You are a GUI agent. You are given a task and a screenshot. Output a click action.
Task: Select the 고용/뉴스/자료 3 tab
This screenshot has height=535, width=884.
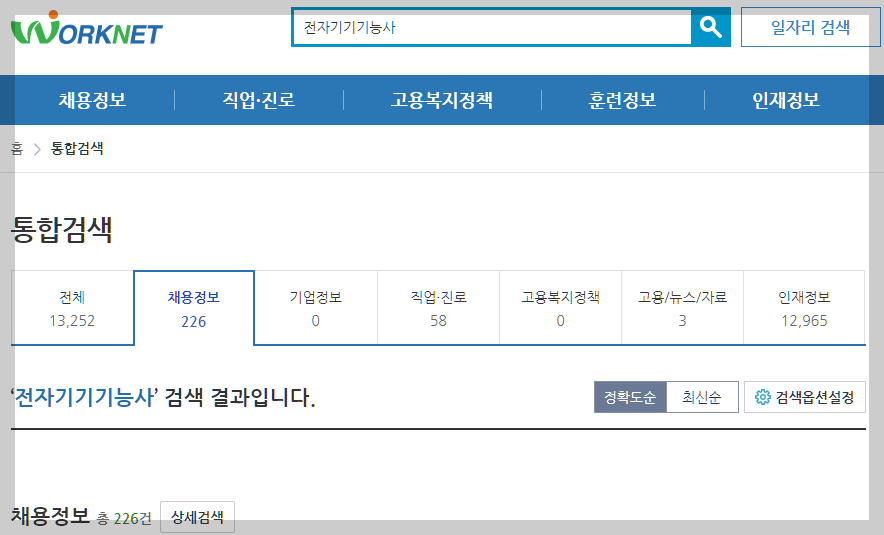[682, 308]
